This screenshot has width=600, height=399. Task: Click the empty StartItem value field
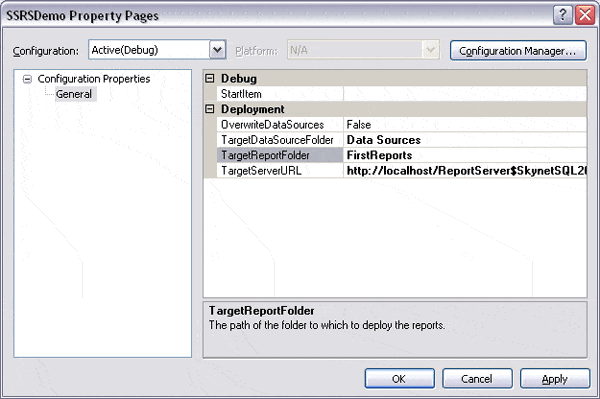tap(465, 94)
